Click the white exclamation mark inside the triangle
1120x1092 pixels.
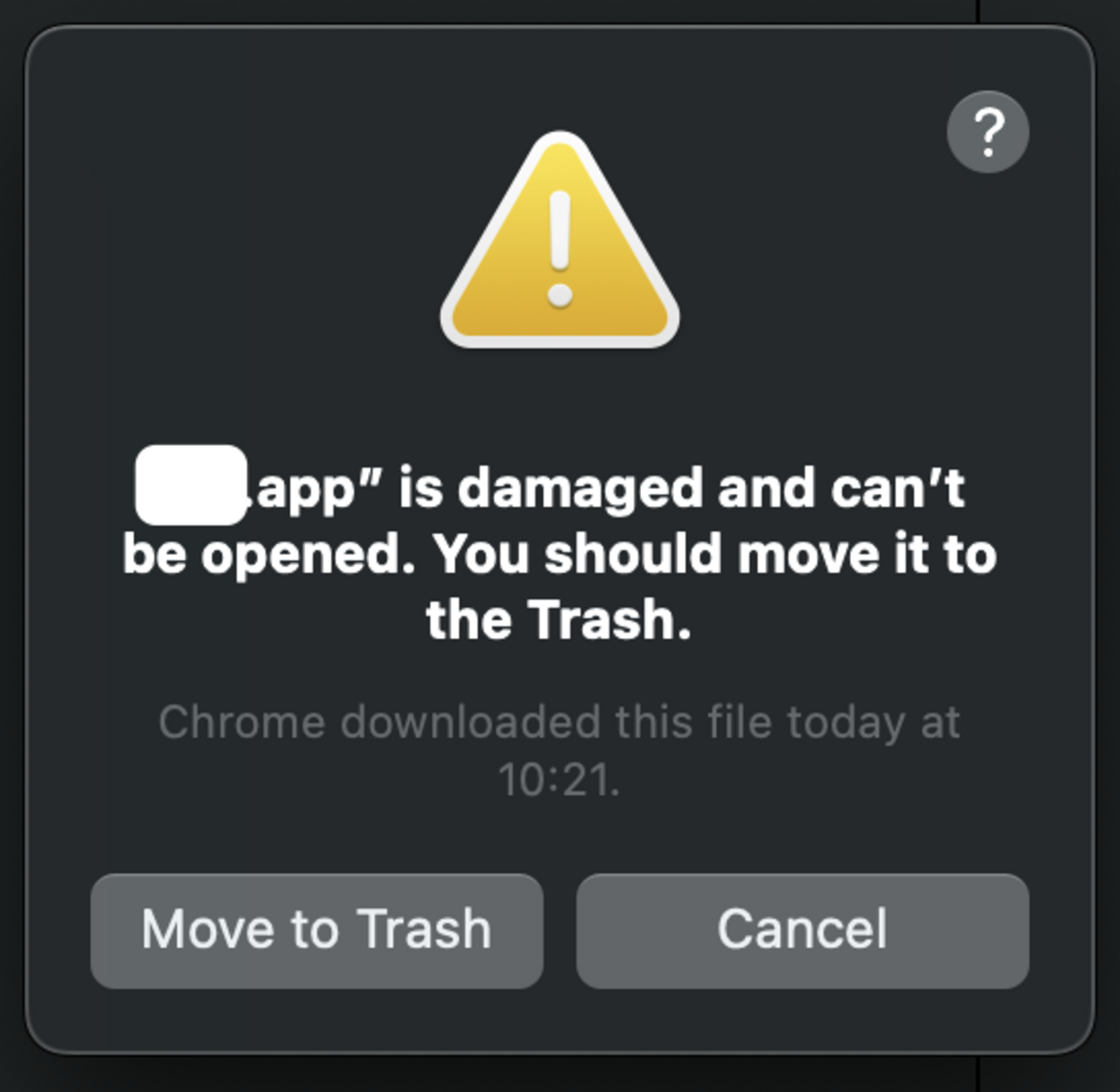(x=560, y=248)
